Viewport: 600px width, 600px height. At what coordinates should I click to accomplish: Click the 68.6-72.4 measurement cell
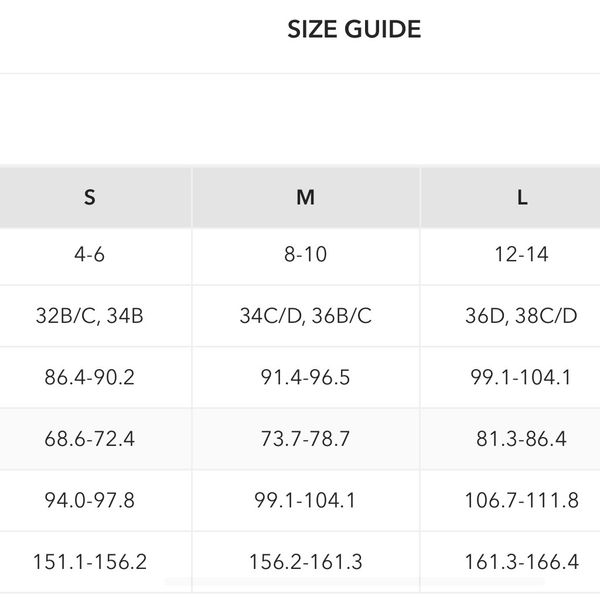click(x=90, y=439)
